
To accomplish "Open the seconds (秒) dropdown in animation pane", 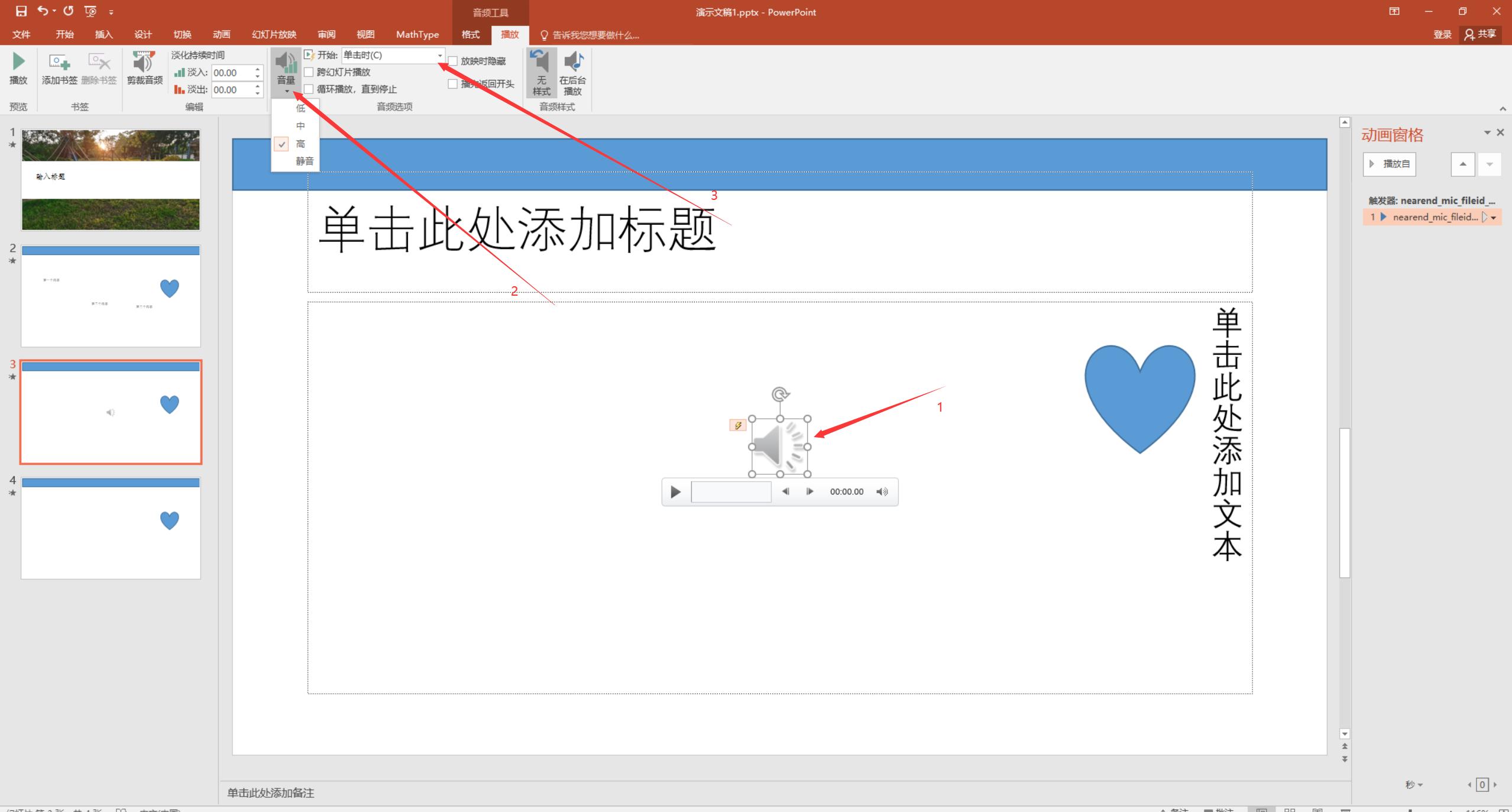I will click(1414, 785).
